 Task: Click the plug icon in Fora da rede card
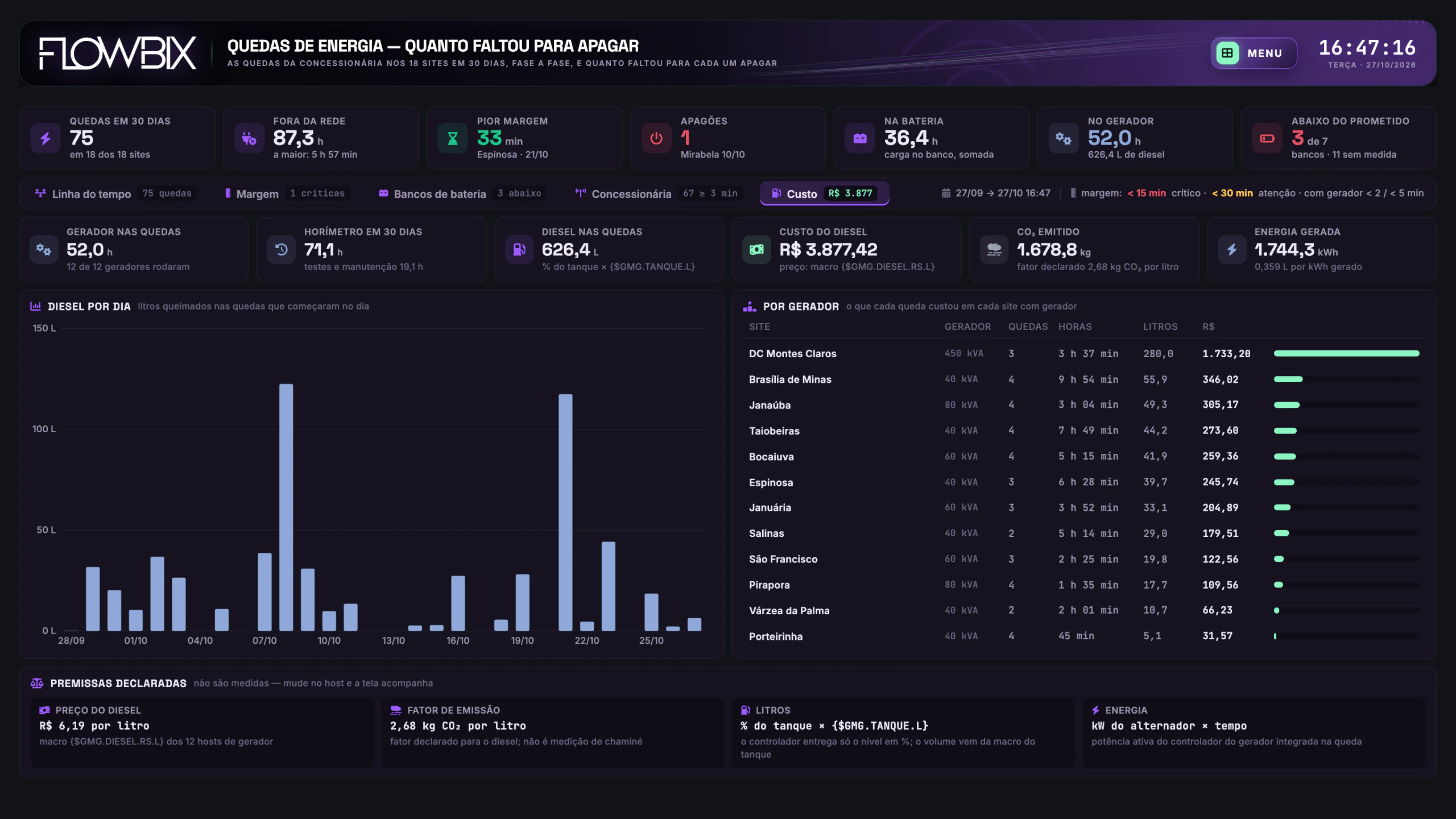pos(249,138)
